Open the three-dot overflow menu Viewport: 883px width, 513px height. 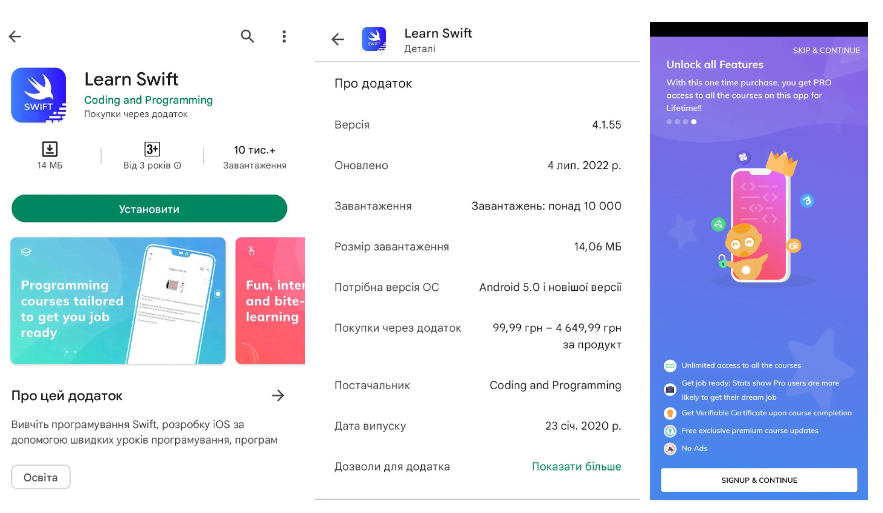click(x=284, y=37)
